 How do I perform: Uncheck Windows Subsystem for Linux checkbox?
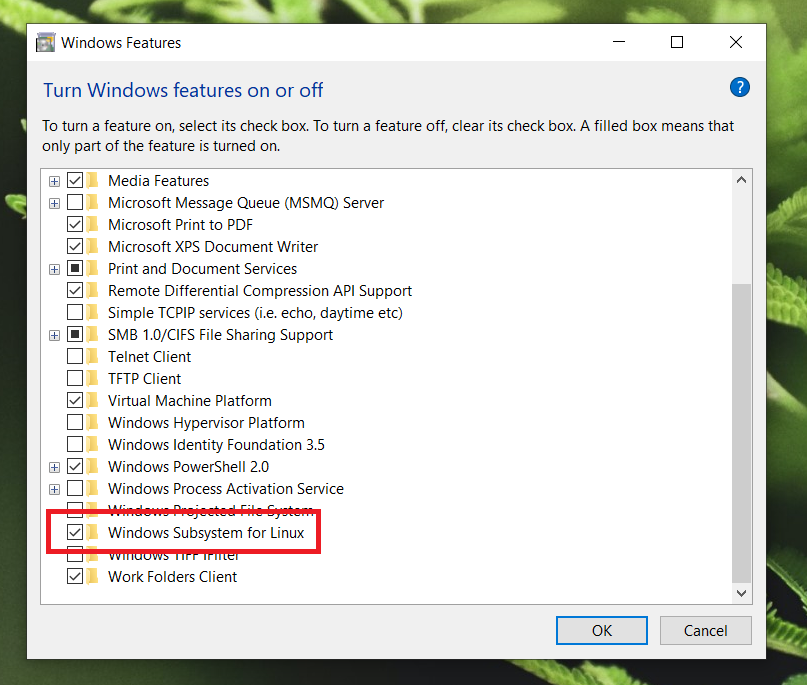pos(75,532)
